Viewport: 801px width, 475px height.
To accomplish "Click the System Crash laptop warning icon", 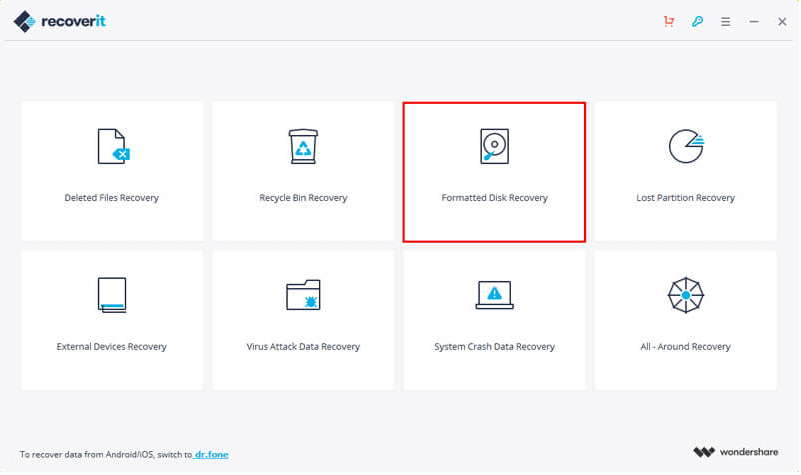I will pos(494,295).
